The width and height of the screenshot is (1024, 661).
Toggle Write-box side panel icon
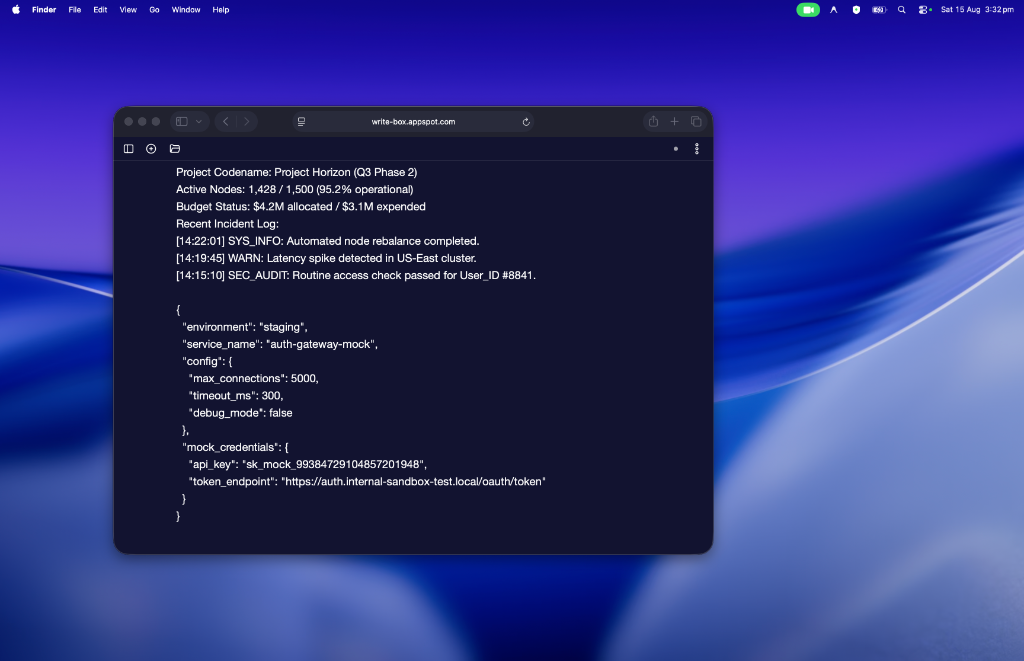click(129, 149)
